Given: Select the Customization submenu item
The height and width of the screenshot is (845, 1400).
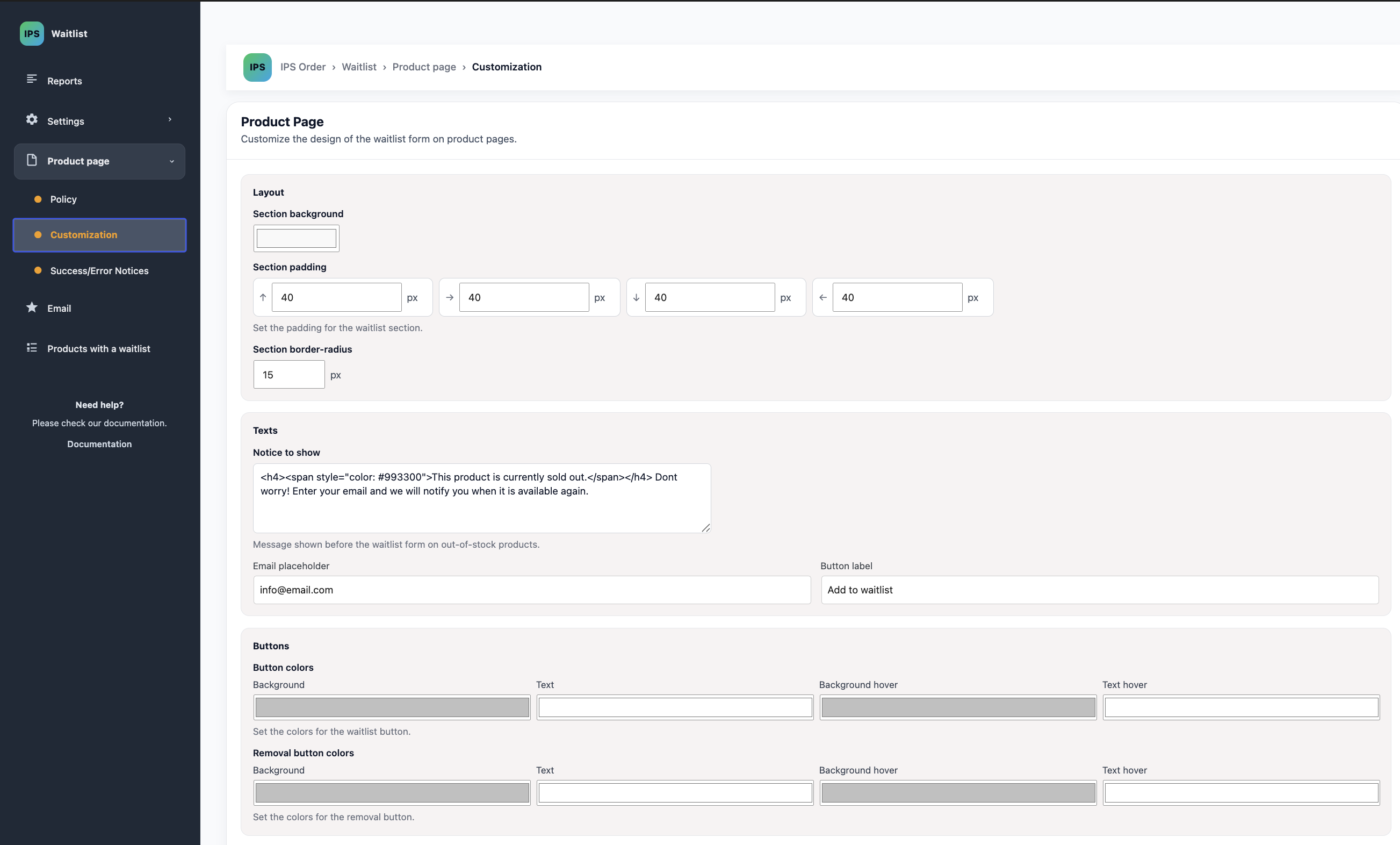Looking at the screenshot, I should pyautogui.click(x=99, y=235).
